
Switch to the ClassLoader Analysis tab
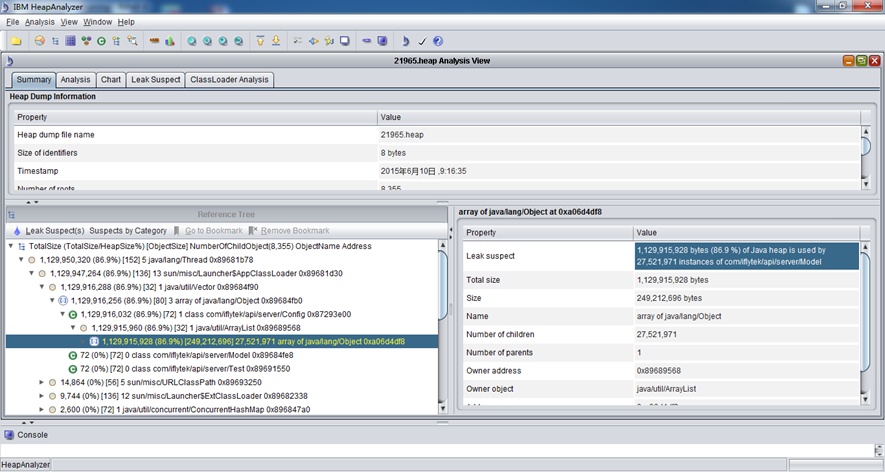(229, 80)
